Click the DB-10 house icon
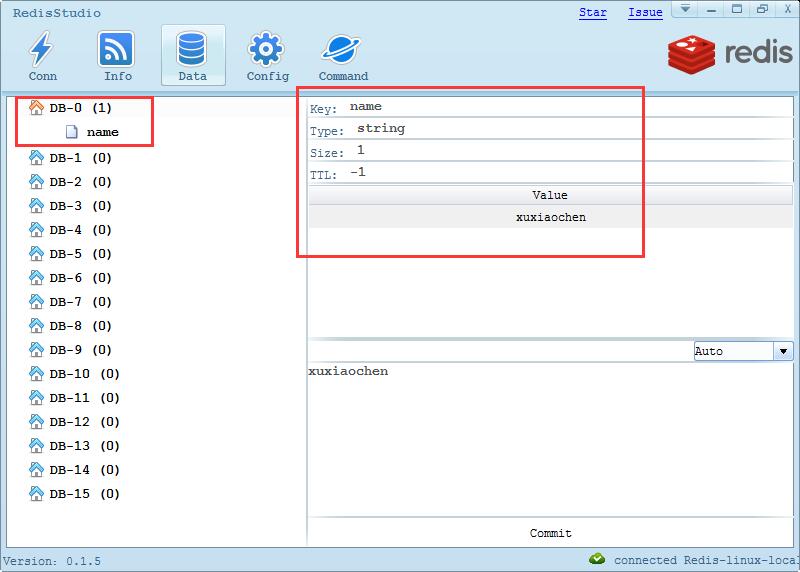 coord(36,374)
